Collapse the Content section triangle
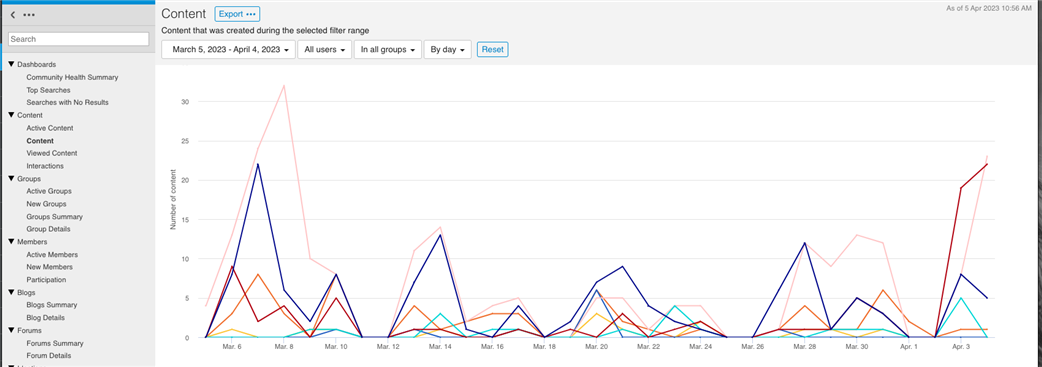Viewport: 1042px width, 367px height. point(11,115)
